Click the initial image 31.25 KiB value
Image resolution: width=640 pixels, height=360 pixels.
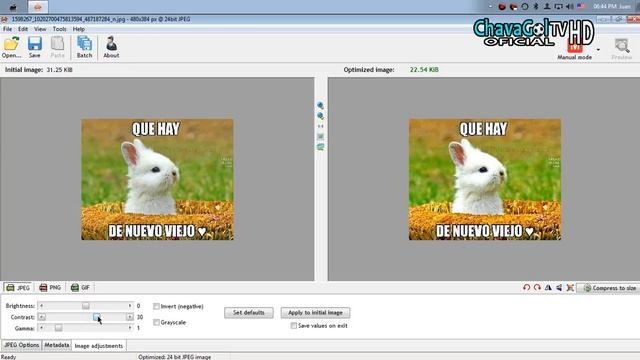click(59, 70)
